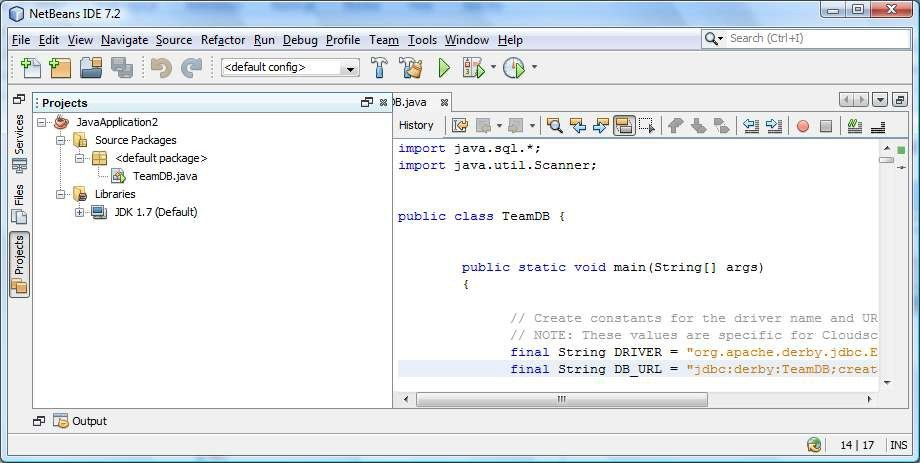The height and width of the screenshot is (463, 920).
Task: Click the Profile Project clock icon
Action: (x=513, y=68)
